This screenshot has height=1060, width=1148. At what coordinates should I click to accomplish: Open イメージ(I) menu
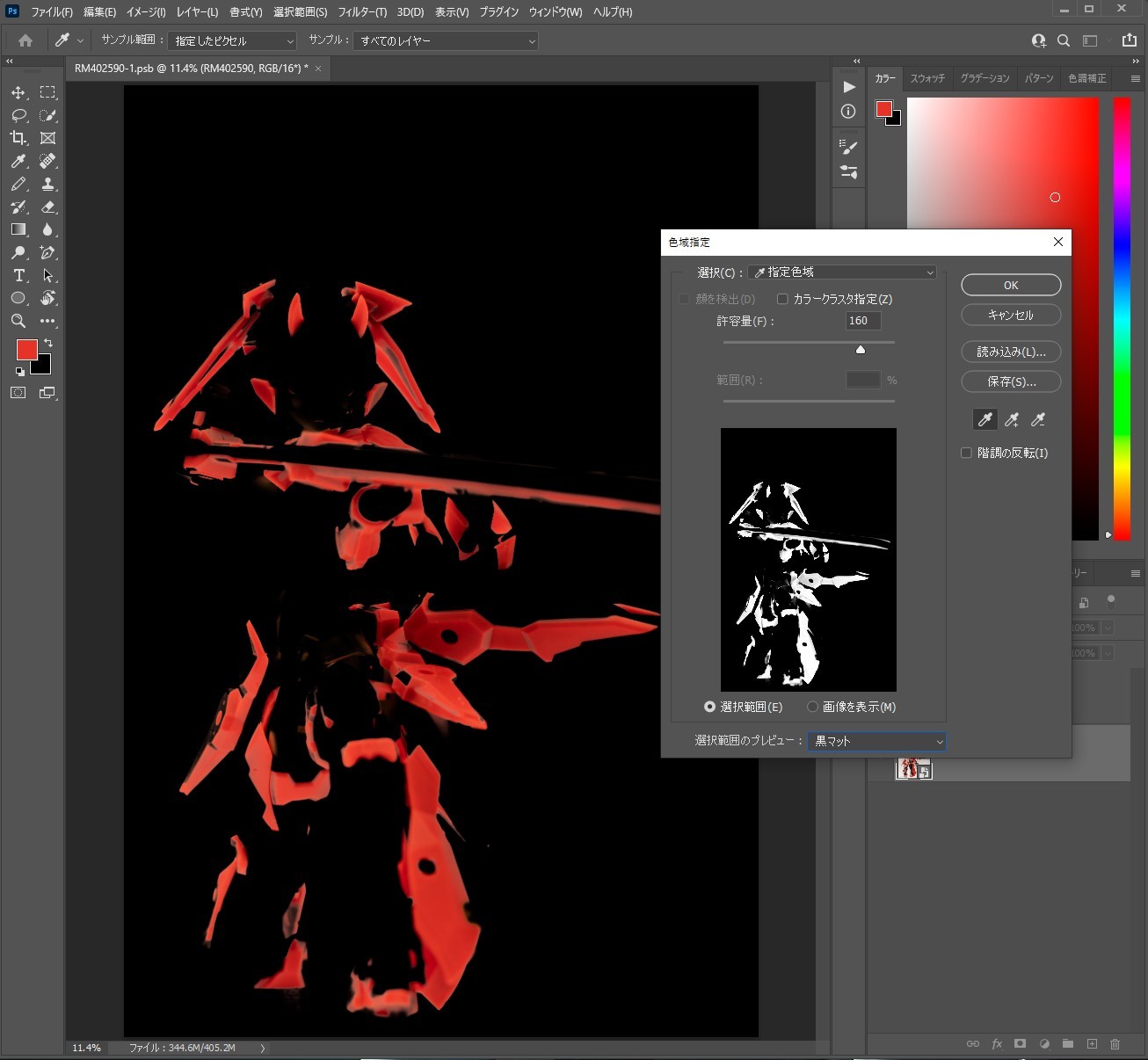pos(146,12)
